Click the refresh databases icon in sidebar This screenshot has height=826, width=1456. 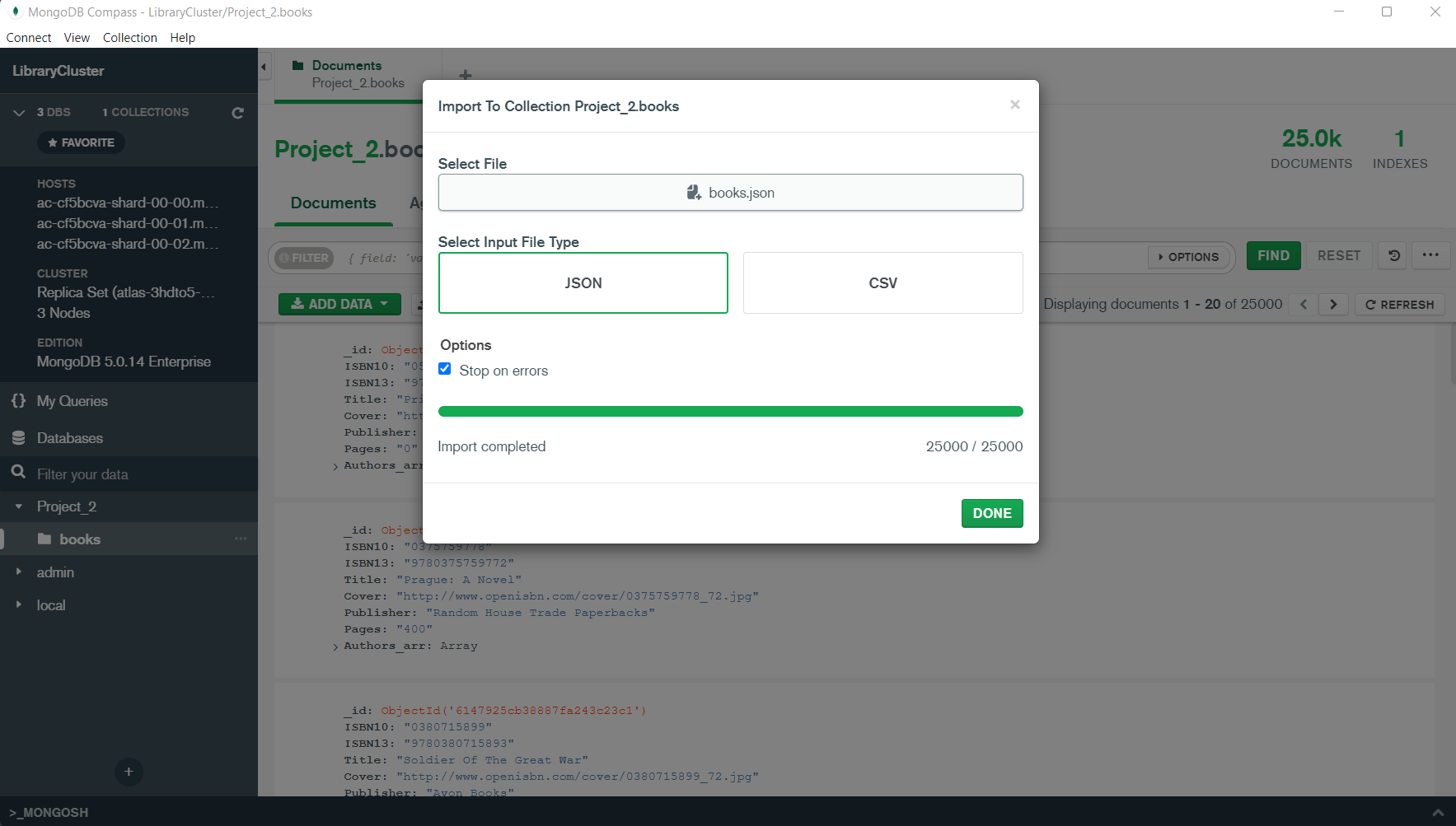pos(237,113)
